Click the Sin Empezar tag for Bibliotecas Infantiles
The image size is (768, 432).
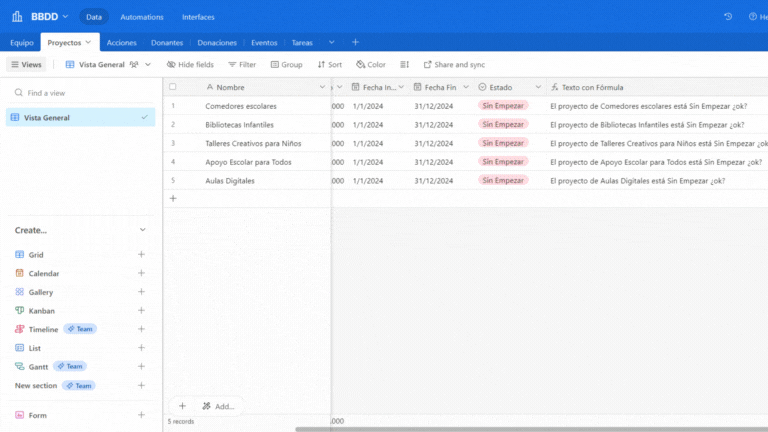(503, 124)
